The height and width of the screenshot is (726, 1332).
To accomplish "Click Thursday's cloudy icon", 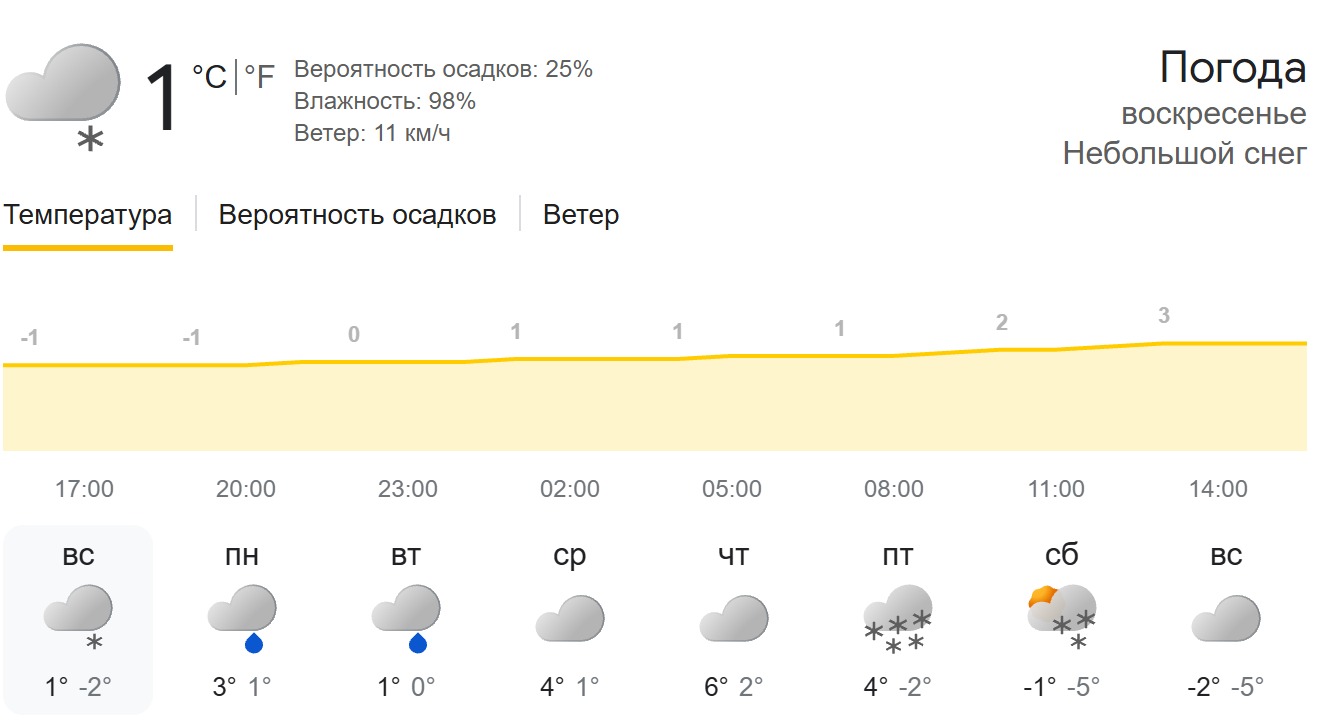I will 734,617.
